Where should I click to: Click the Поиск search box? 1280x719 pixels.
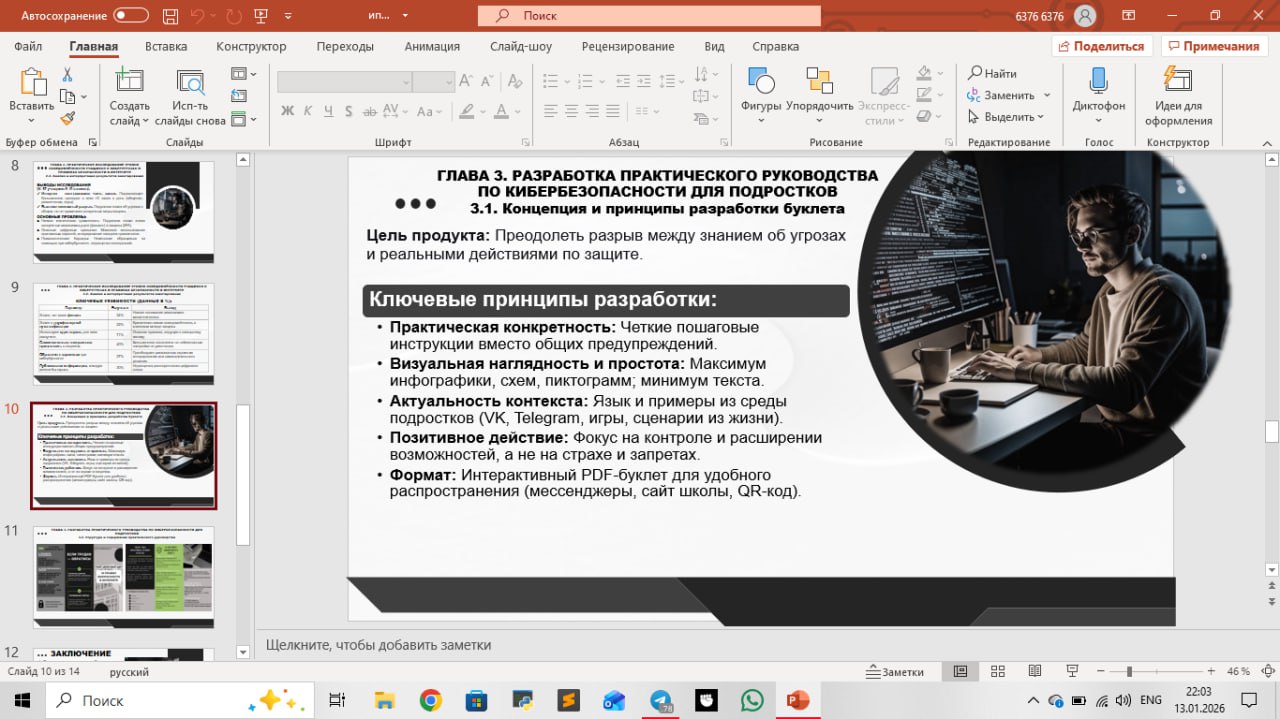(649, 16)
